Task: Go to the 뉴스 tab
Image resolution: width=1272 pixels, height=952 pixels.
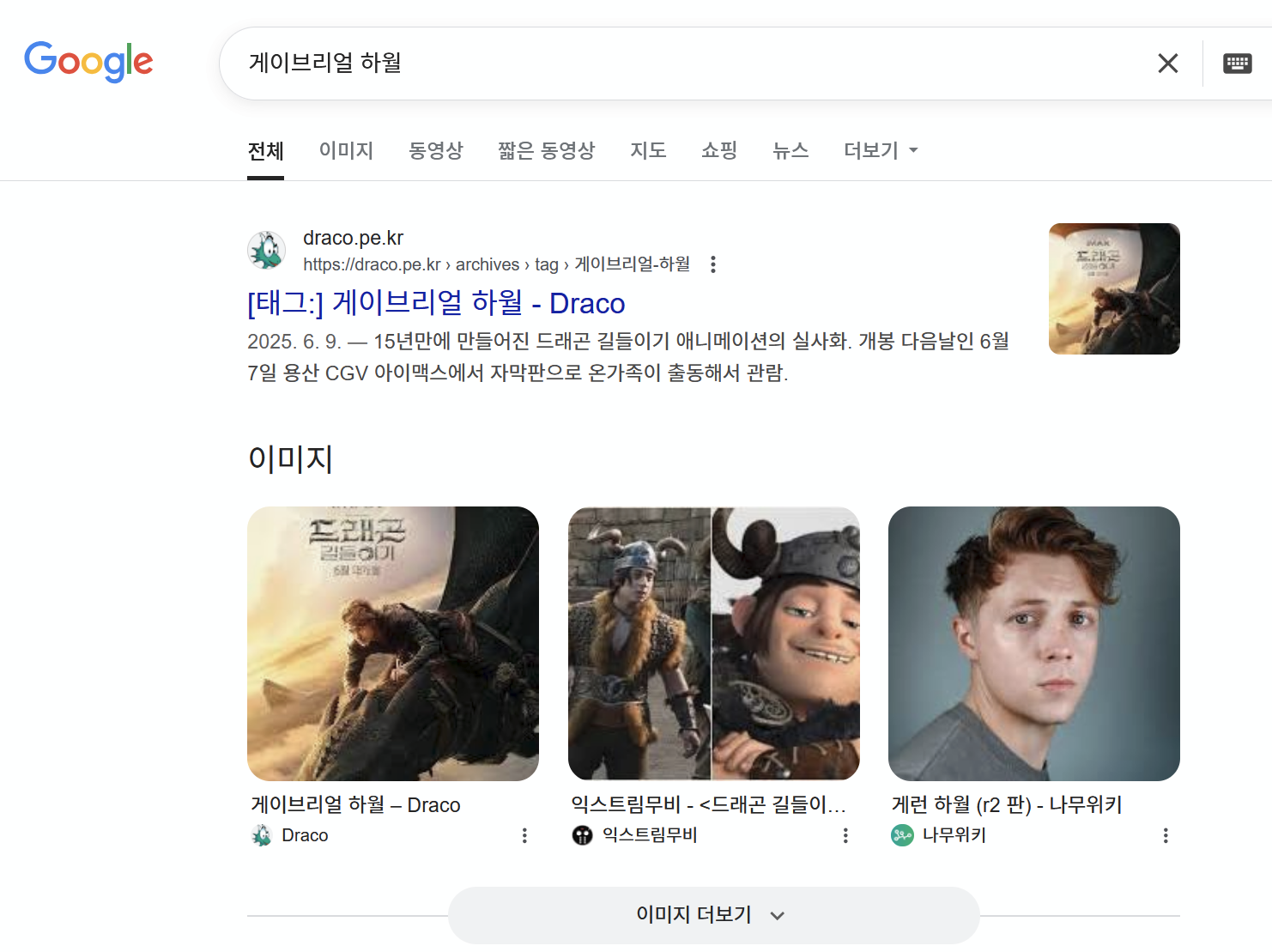Action: pos(790,151)
